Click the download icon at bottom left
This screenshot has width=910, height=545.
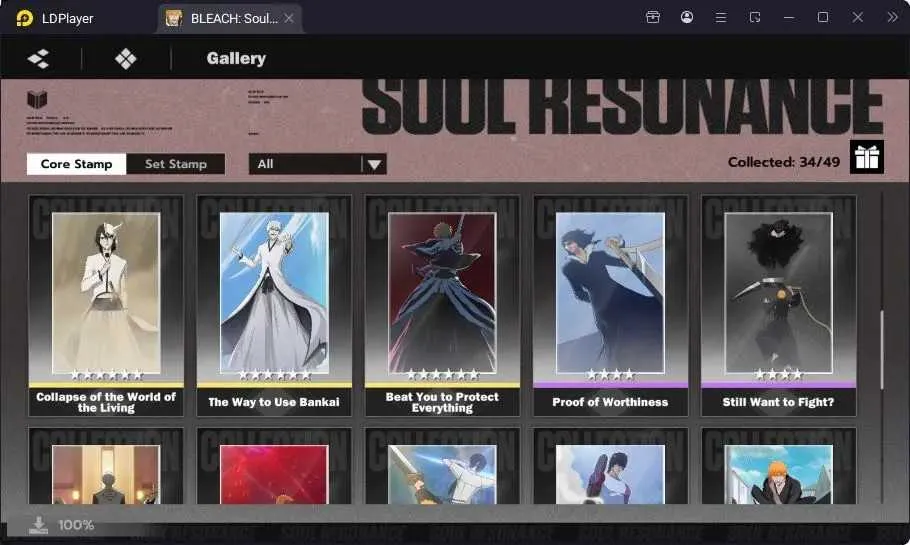pyautogui.click(x=39, y=525)
